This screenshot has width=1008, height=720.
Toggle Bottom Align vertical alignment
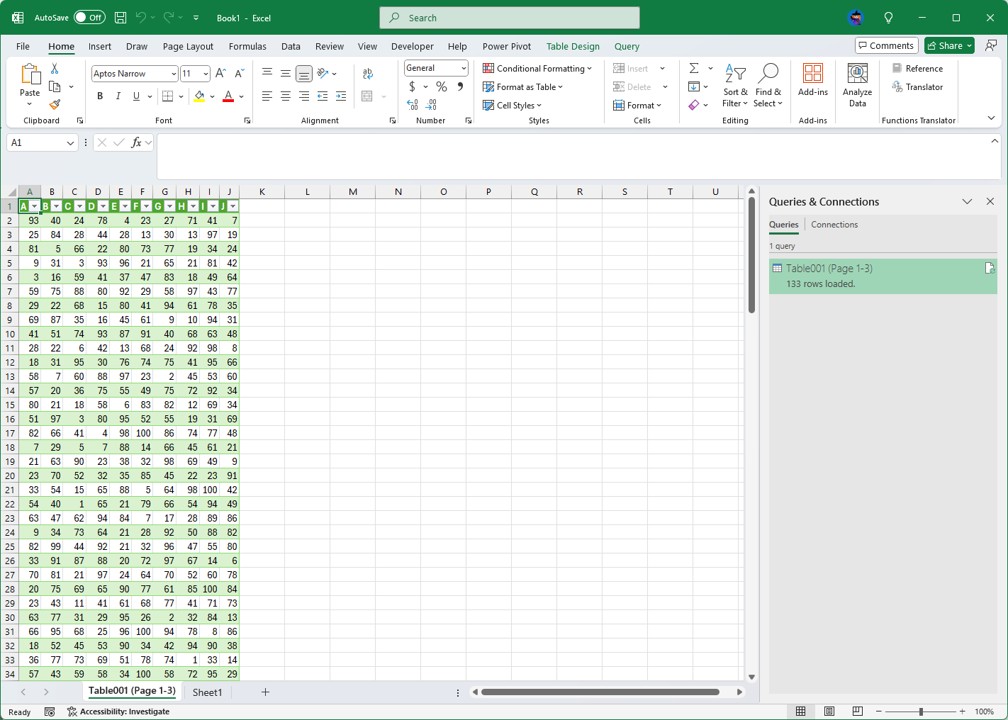304,73
